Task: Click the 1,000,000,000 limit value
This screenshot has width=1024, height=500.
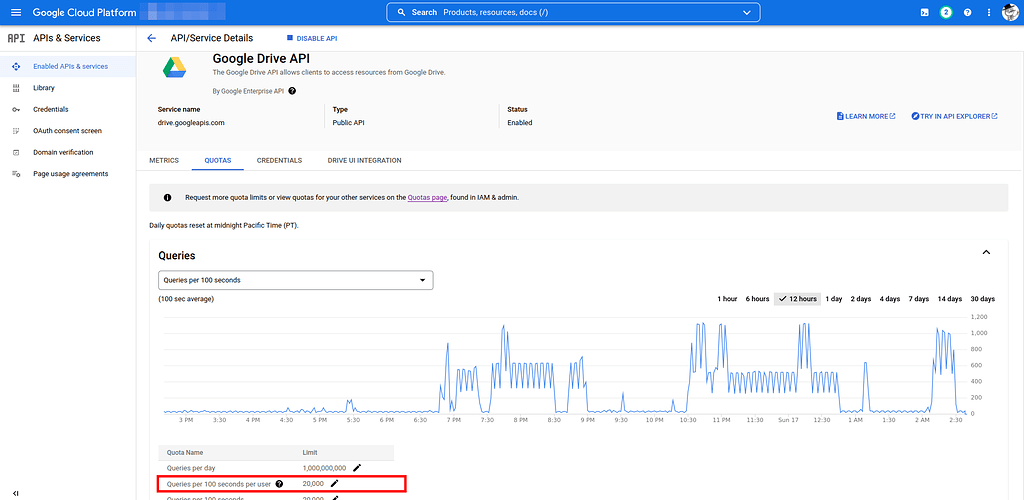Action: [325, 468]
